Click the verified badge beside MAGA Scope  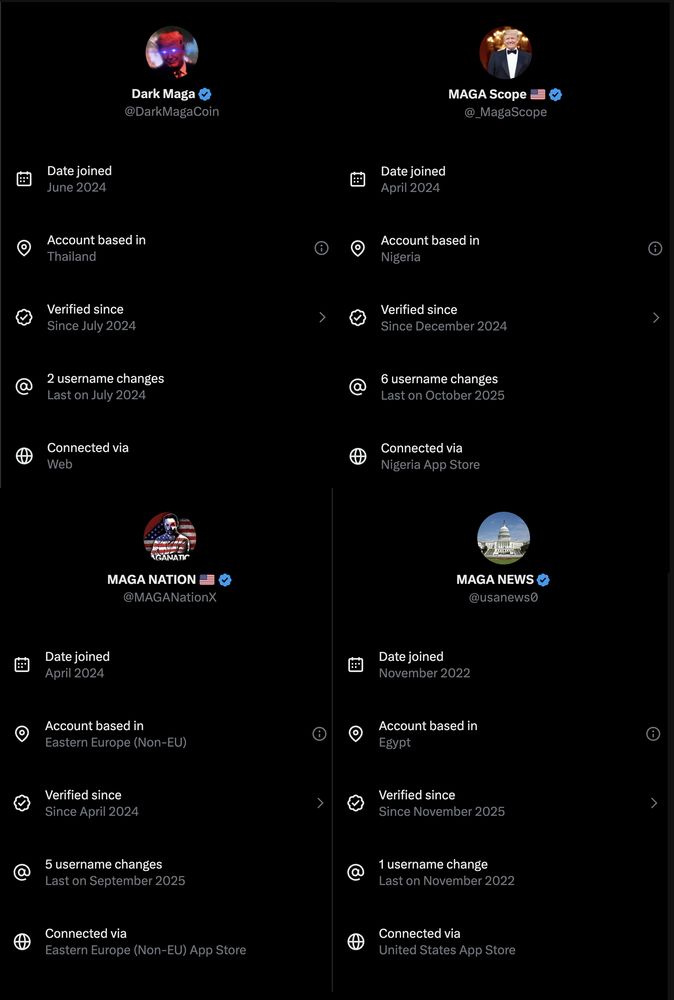point(556,95)
